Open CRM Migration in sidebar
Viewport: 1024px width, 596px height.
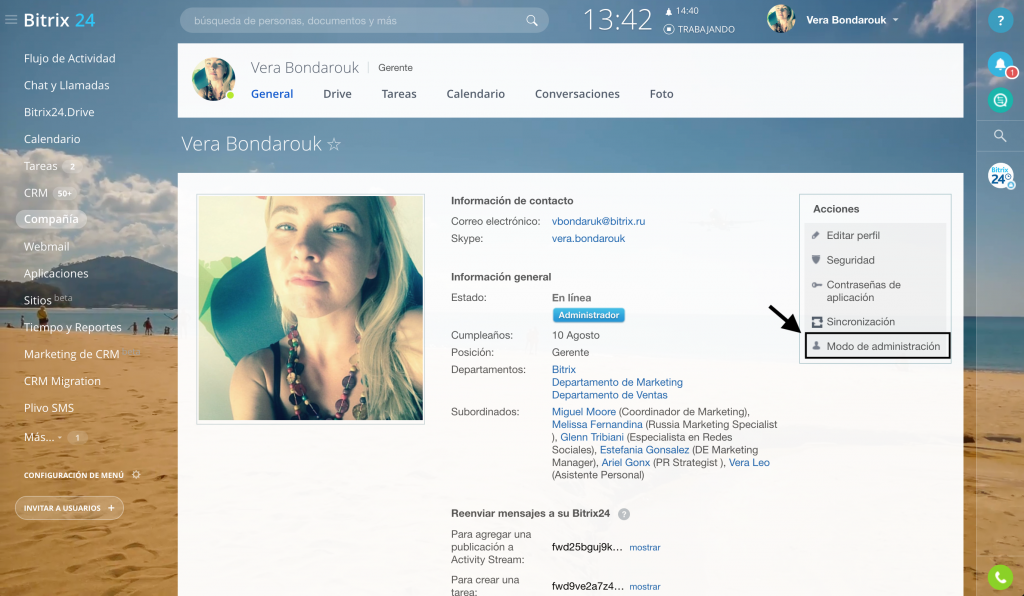coord(62,381)
